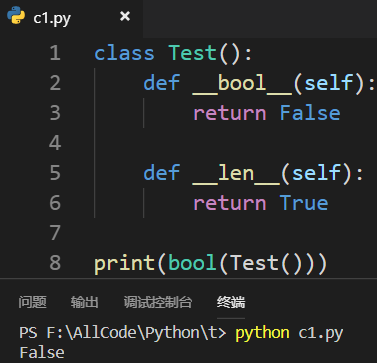Switch to the 调试控制台 tab
Image resolution: width=377 pixels, height=363 pixels.
[158, 302]
